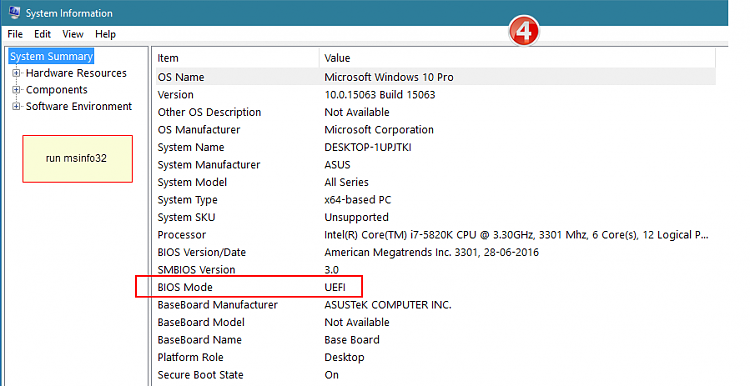Screen dimensions: 750x386
Task: Click the Item column header
Action: point(237,58)
